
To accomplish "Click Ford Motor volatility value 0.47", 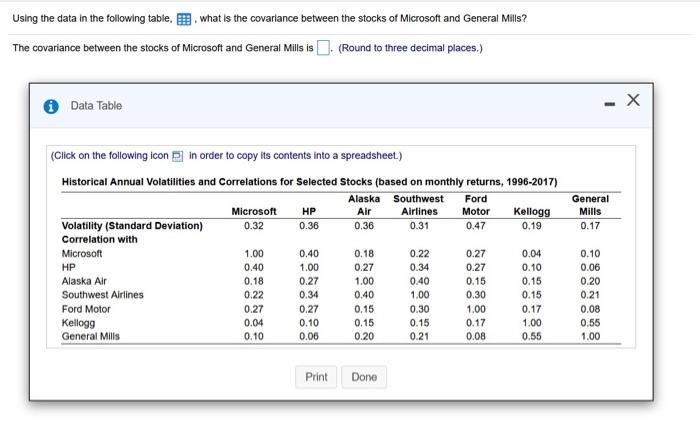I will click(x=475, y=226).
